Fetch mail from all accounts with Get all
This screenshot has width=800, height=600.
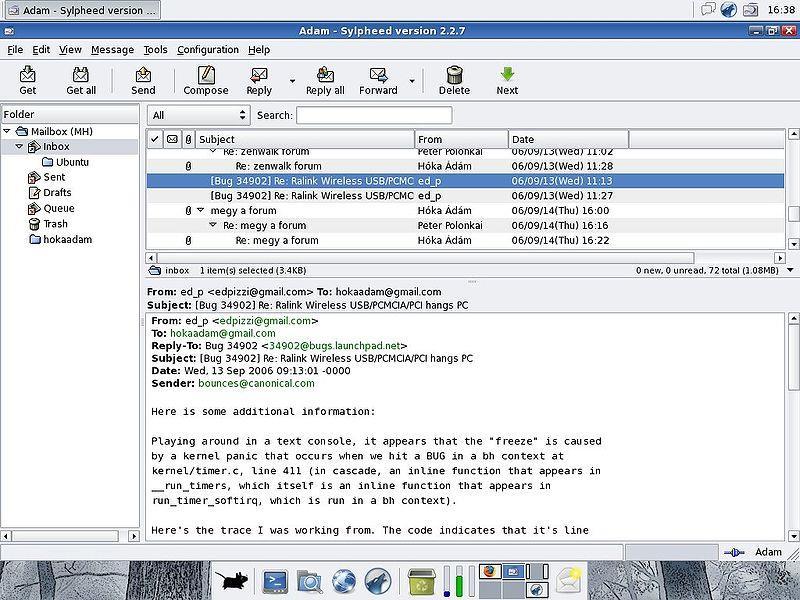(x=81, y=80)
